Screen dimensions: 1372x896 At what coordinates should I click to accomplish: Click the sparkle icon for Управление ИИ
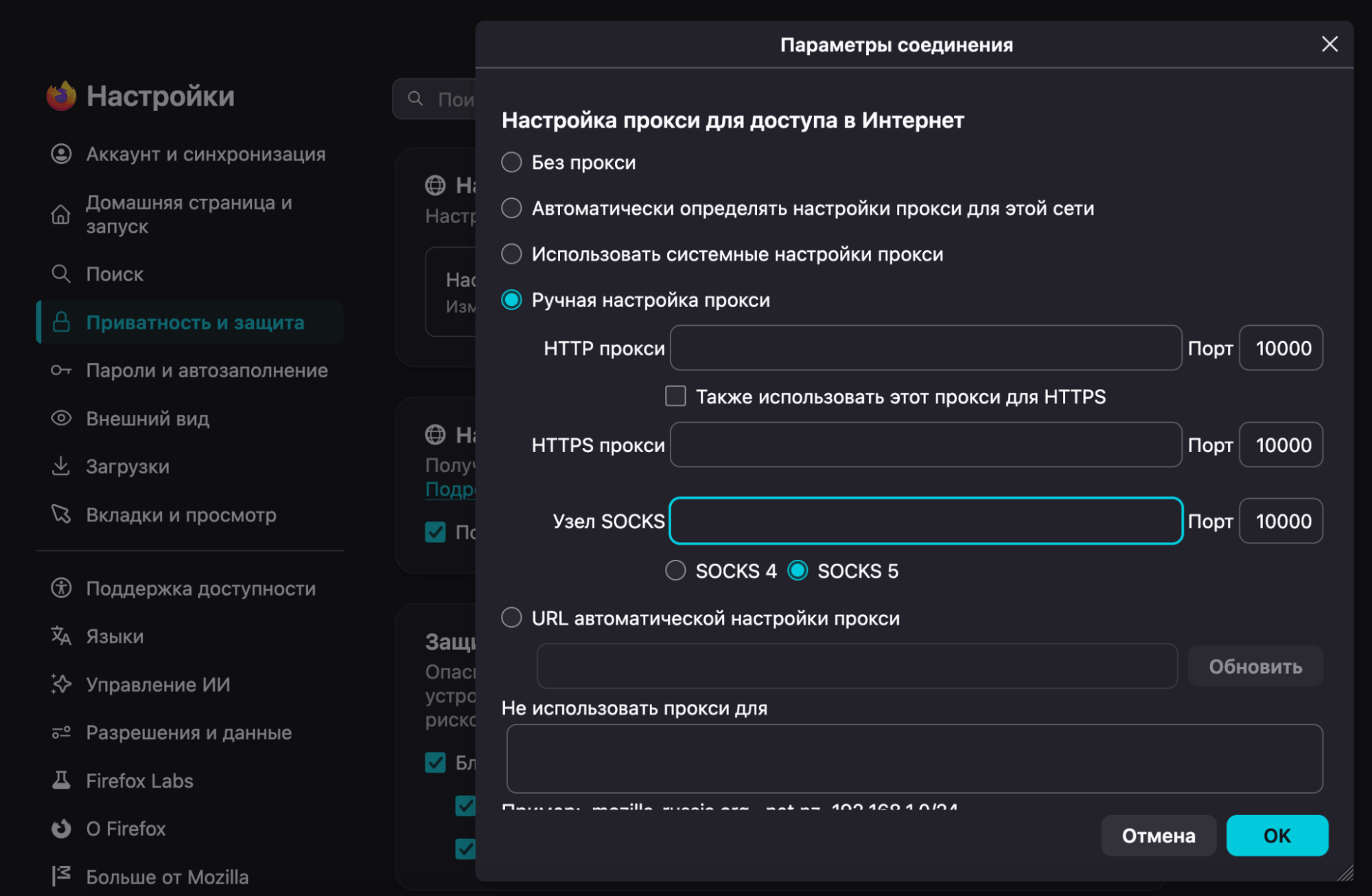coord(61,684)
